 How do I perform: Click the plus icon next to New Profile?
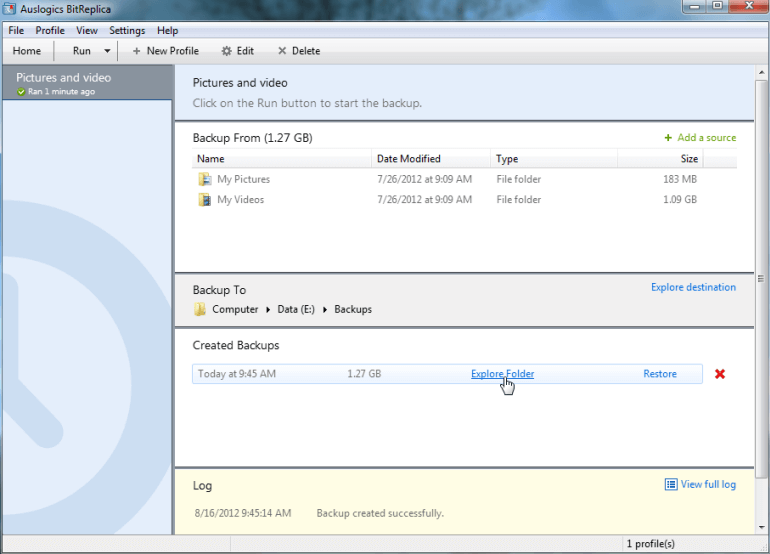(x=137, y=51)
